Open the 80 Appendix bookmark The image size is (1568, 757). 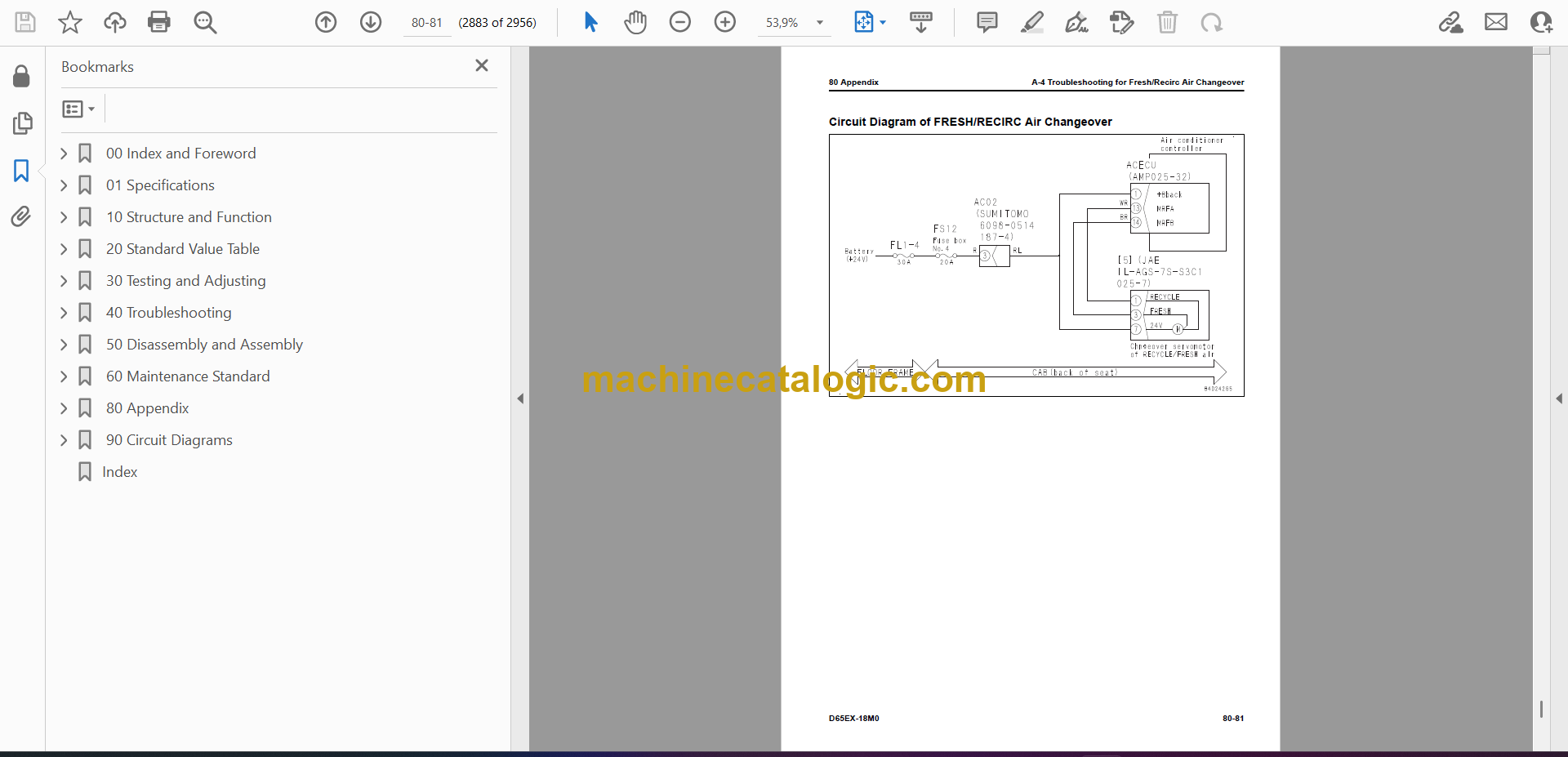coord(147,407)
